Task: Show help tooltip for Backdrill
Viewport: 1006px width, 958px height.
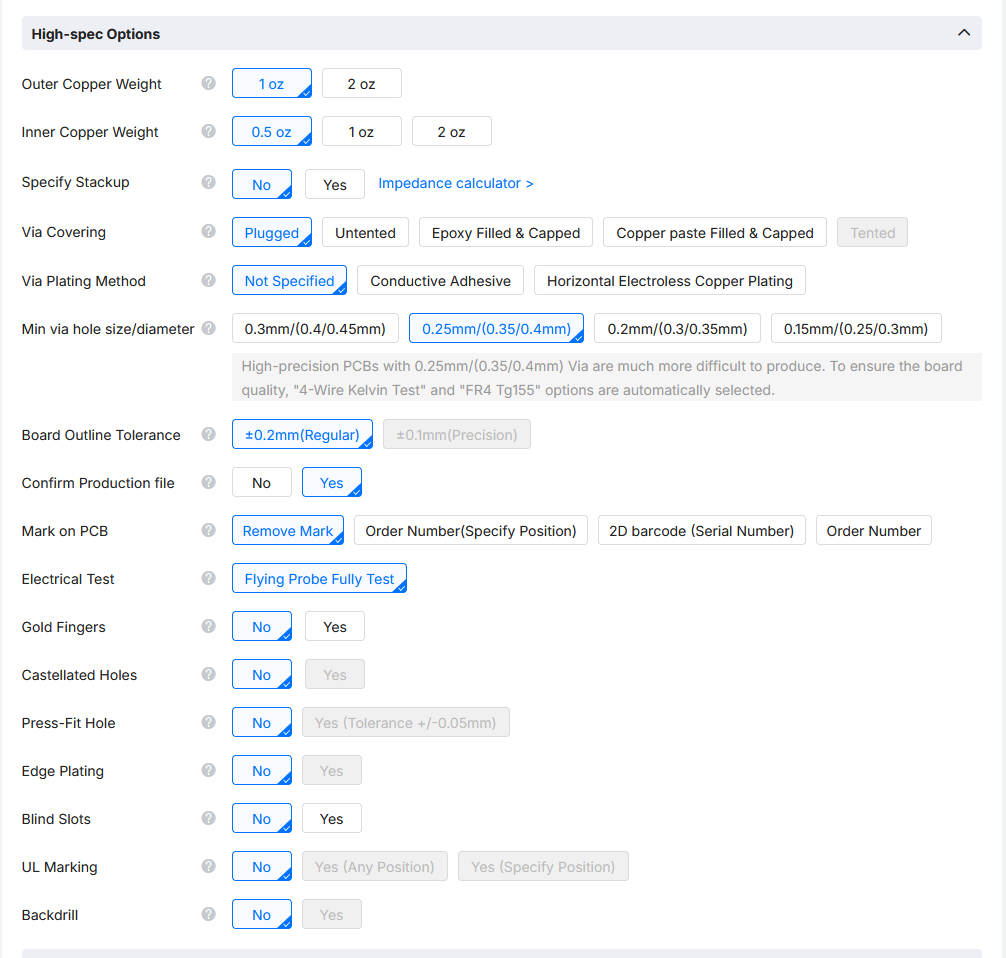Action: pyautogui.click(x=209, y=914)
